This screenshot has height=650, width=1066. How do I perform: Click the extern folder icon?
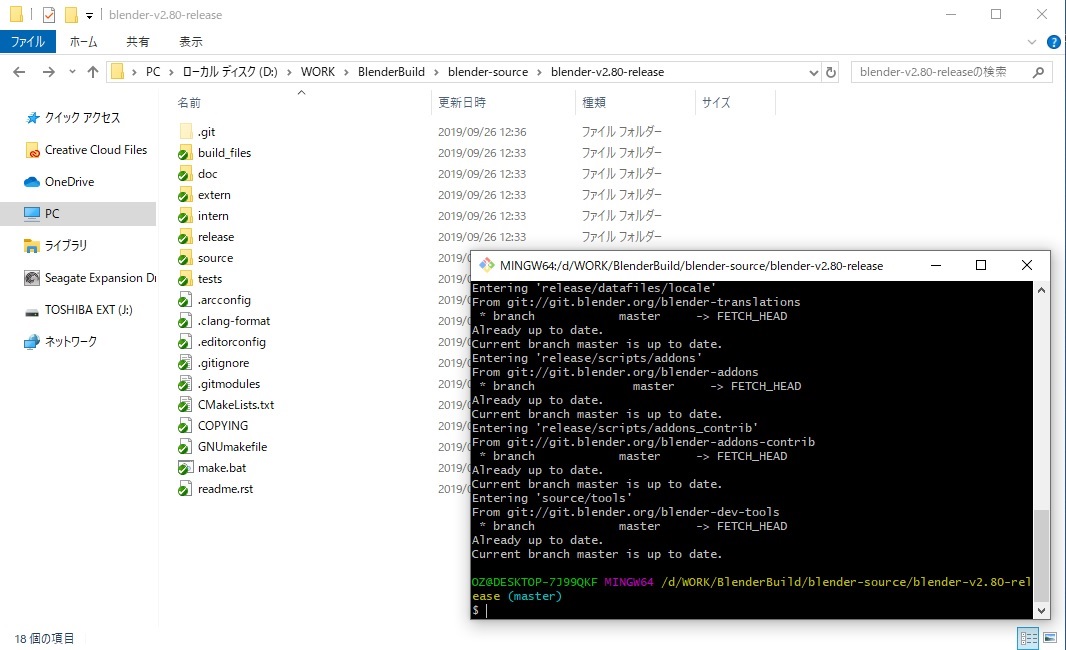185,195
